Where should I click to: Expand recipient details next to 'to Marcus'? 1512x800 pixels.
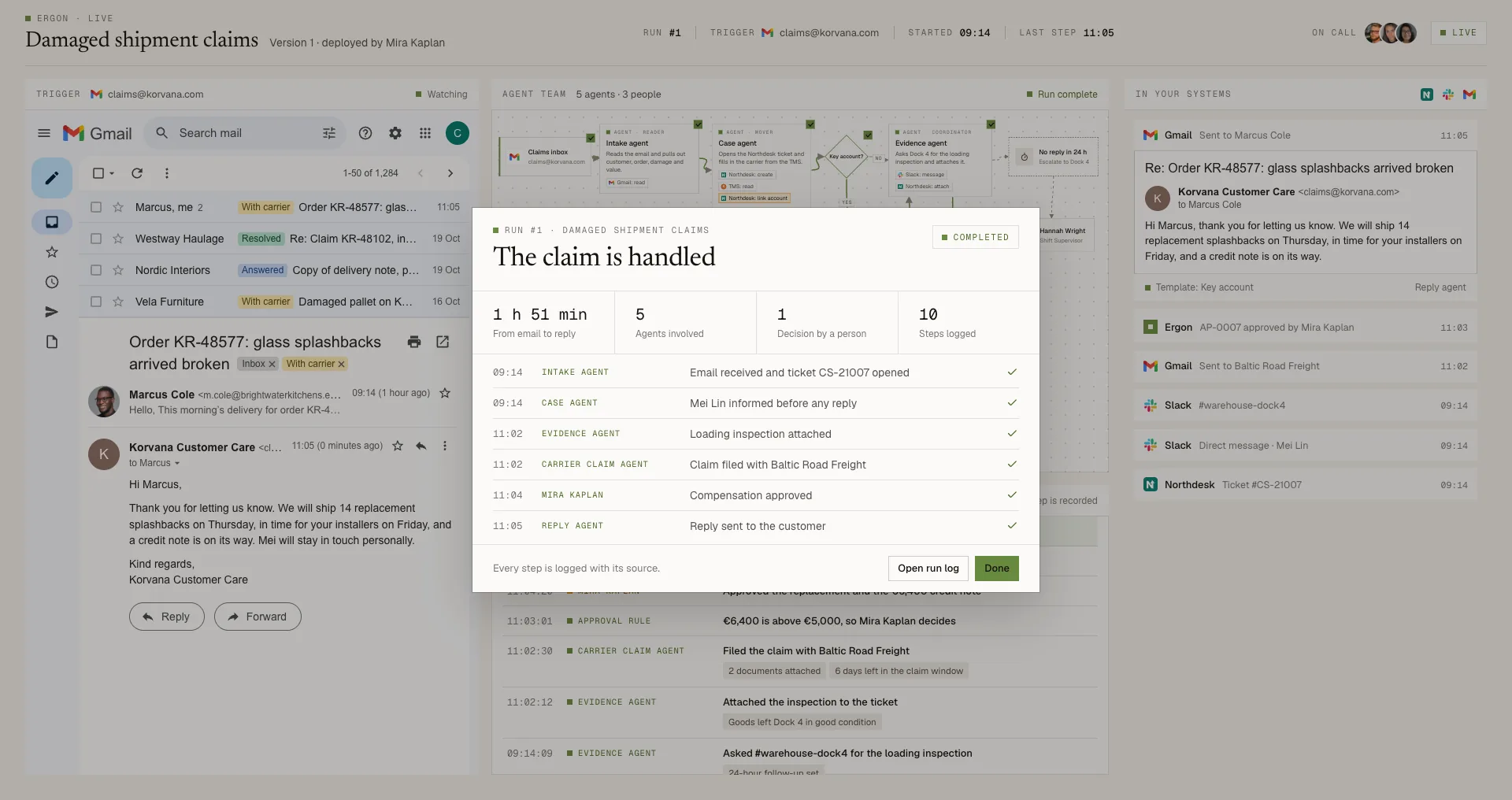[x=177, y=463]
